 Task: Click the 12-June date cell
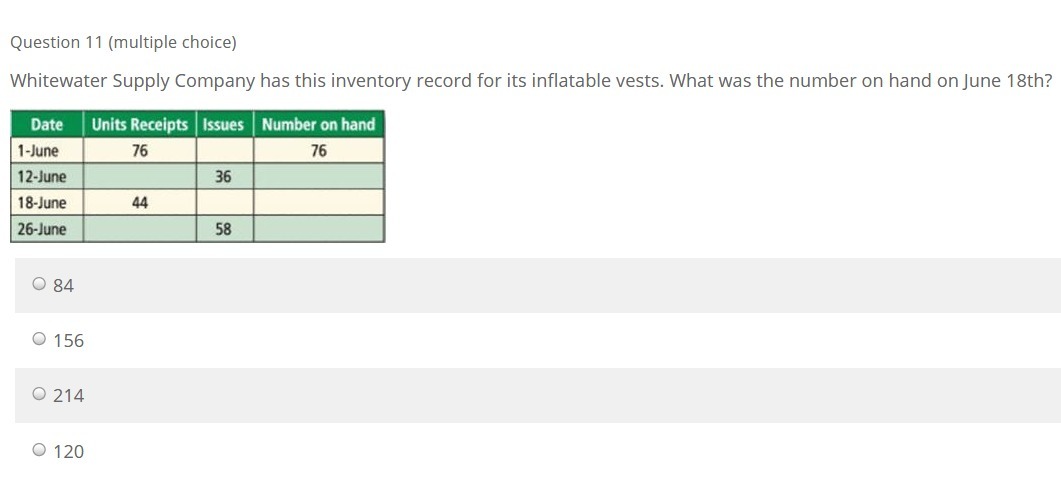41,177
